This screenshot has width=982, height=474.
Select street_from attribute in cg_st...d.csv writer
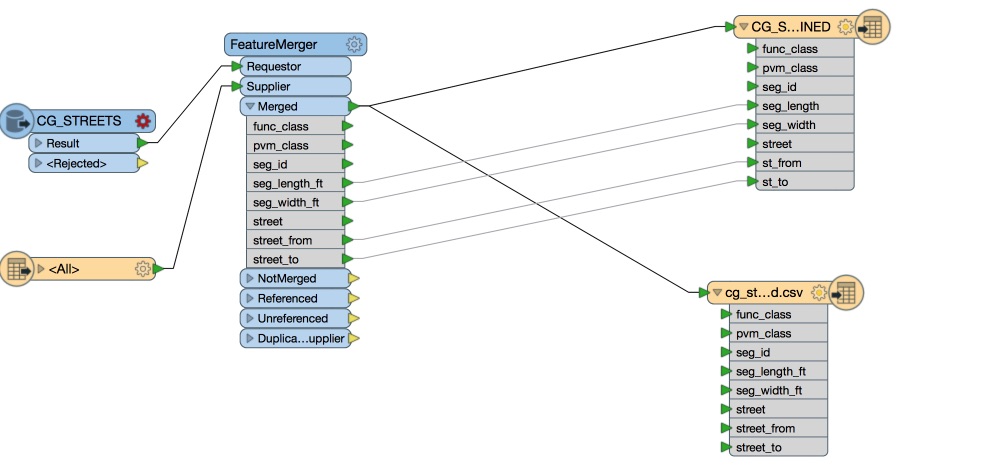point(774,428)
